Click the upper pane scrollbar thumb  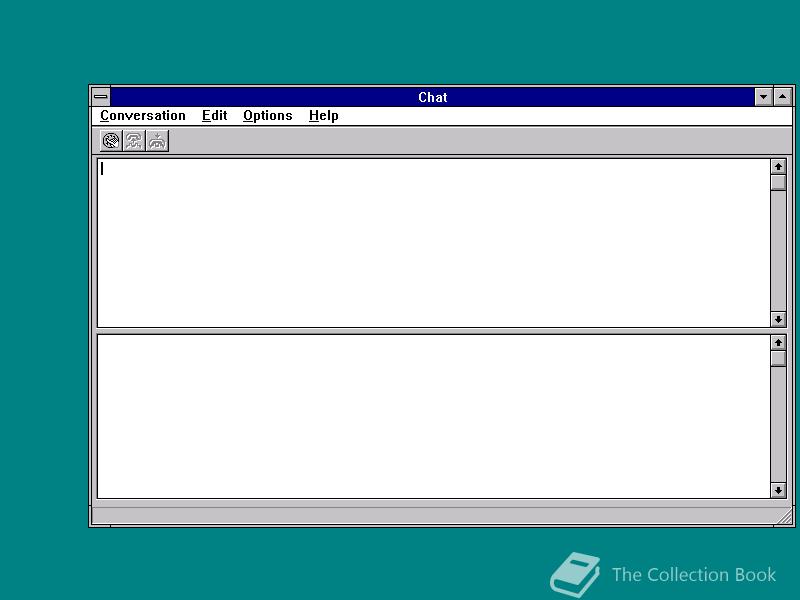tap(778, 183)
